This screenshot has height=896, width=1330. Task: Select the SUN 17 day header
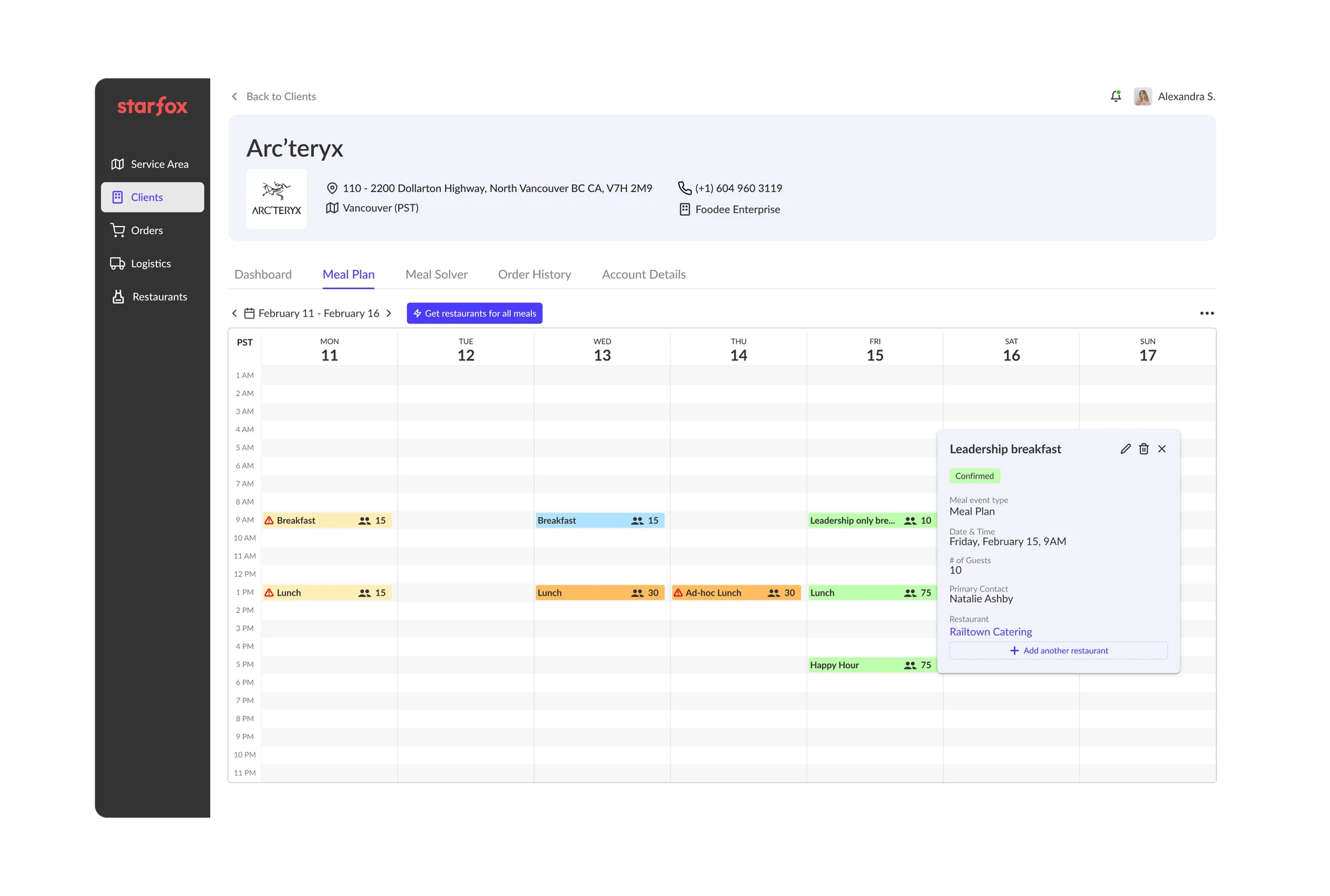(1147, 350)
